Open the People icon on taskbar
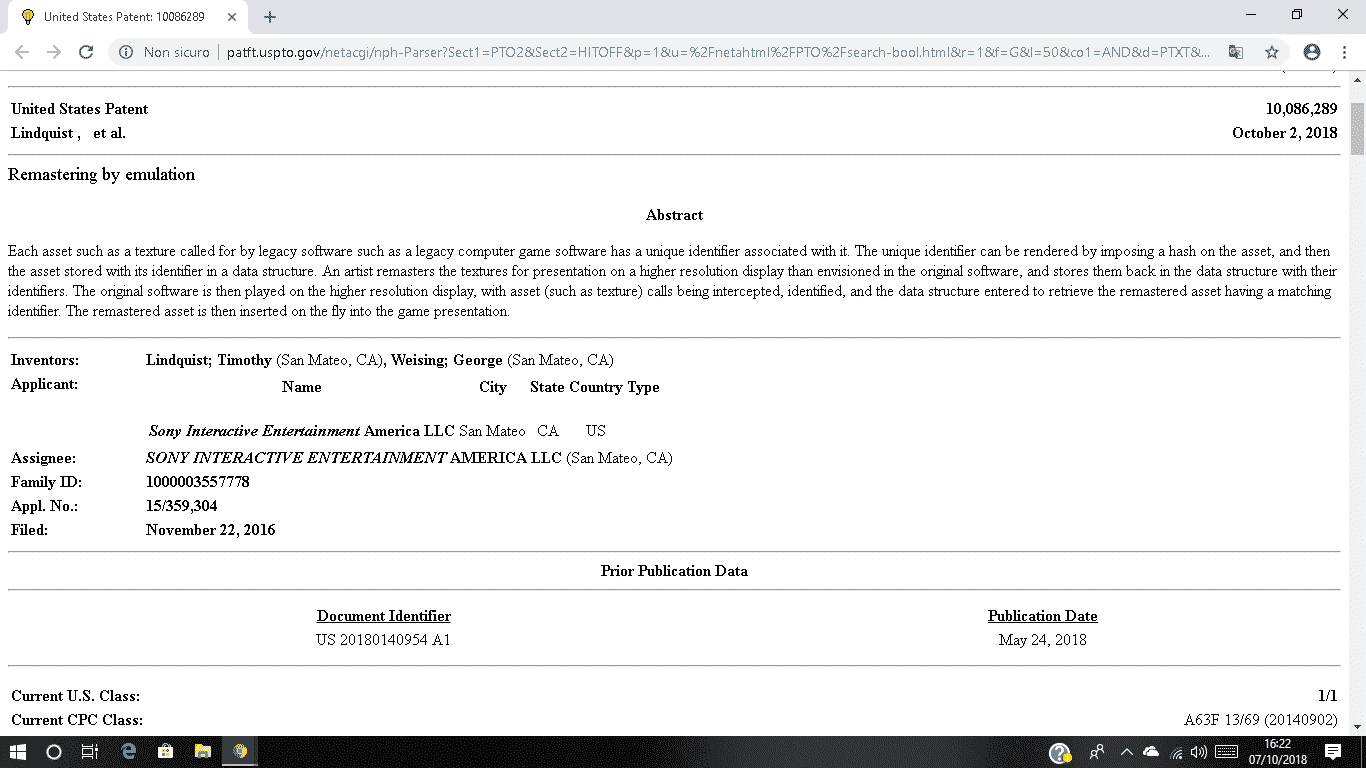 coord(1097,752)
